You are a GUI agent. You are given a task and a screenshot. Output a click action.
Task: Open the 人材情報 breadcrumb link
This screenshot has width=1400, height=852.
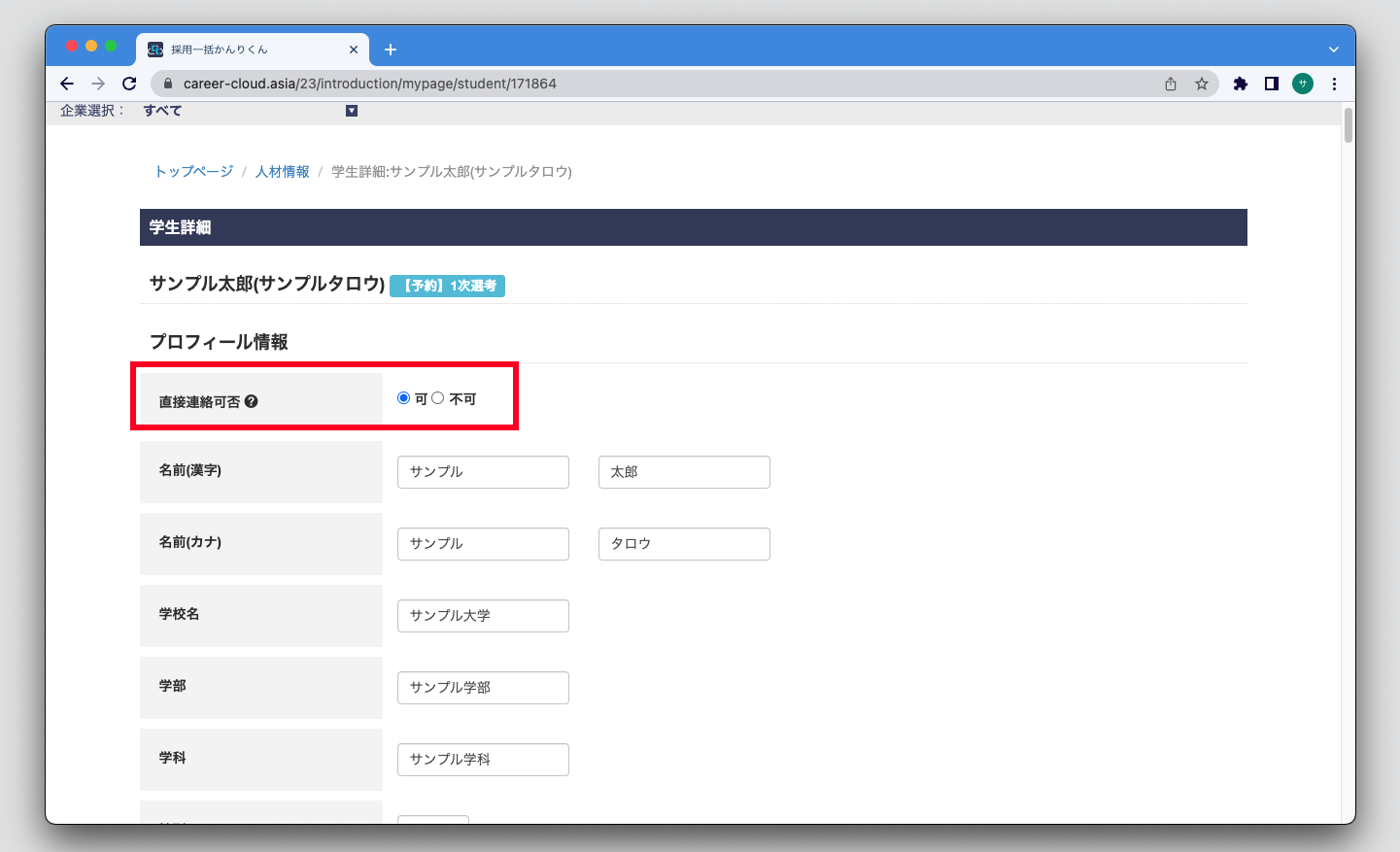click(x=282, y=172)
